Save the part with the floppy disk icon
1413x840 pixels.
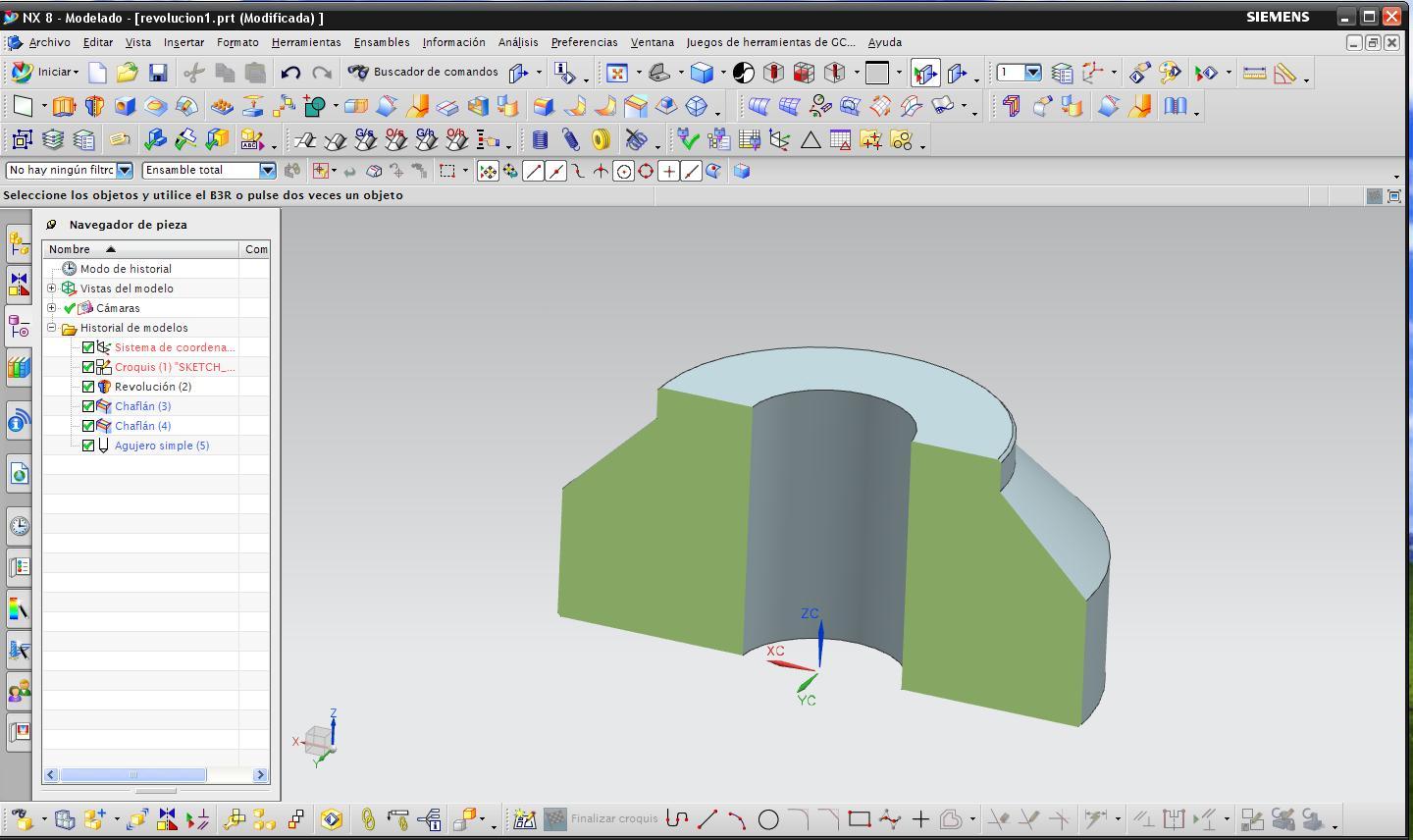(x=158, y=73)
